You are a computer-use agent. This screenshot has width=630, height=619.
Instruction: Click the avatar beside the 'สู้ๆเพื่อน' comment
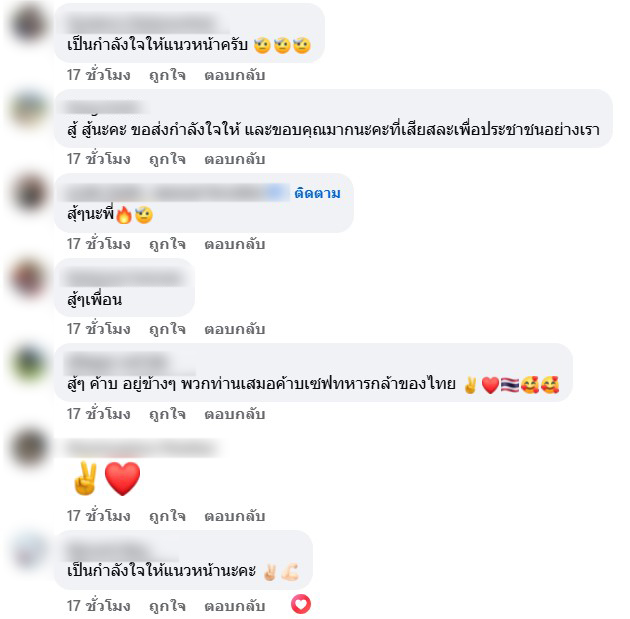click(29, 278)
